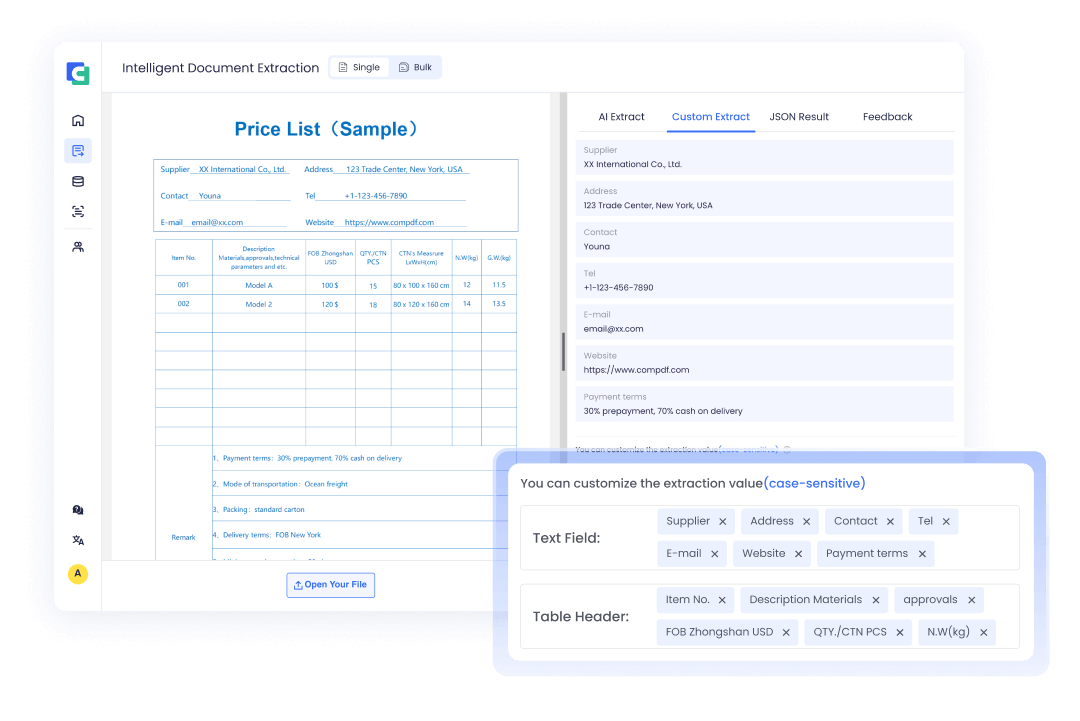The height and width of the screenshot is (721, 1080).
Task: Remove the Payment terms tag
Action: (x=921, y=554)
